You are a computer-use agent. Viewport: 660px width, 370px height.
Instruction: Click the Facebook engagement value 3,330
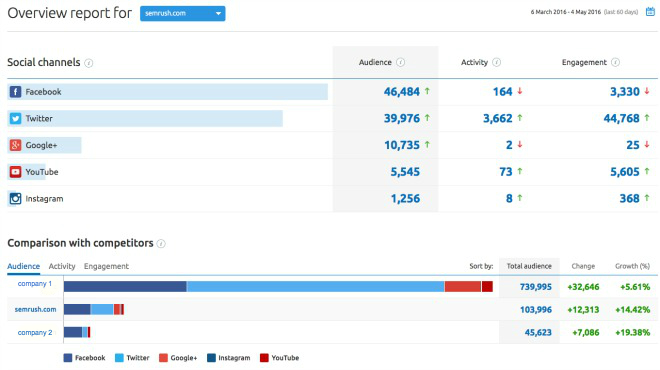tap(625, 92)
